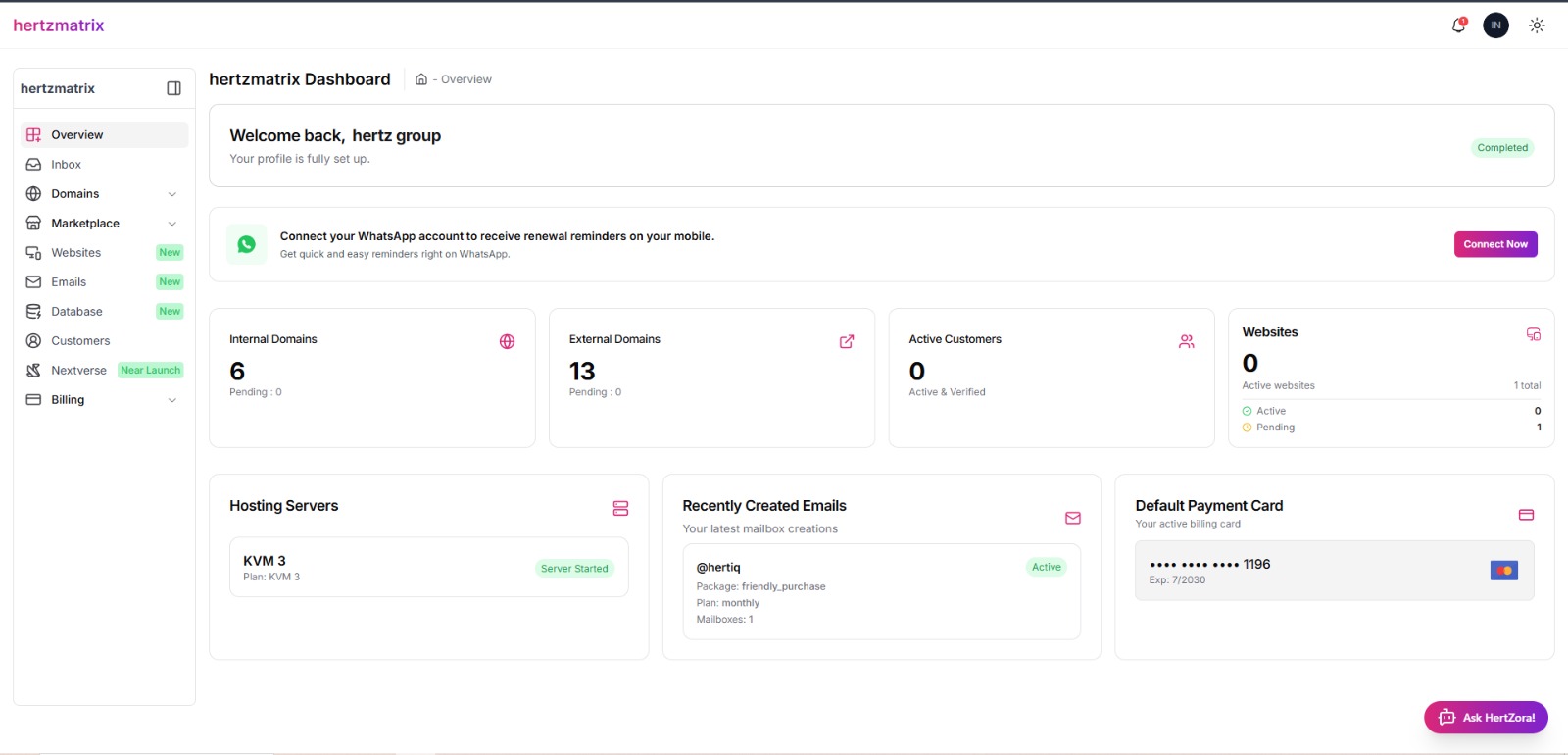The height and width of the screenshot is (755, 1568).
Task: Click the Internal Domains globe icon
Action: [x=507, y=341]
